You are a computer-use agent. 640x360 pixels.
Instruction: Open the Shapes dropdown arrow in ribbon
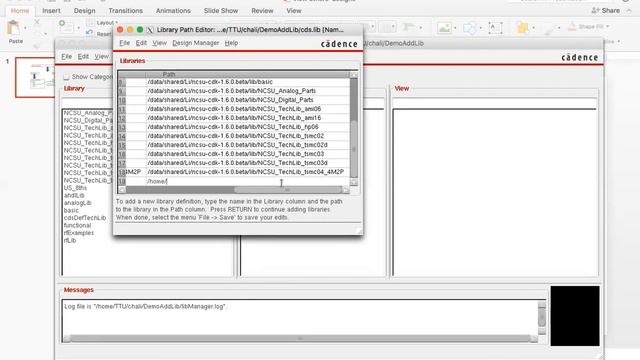click(x=481, y=28)
